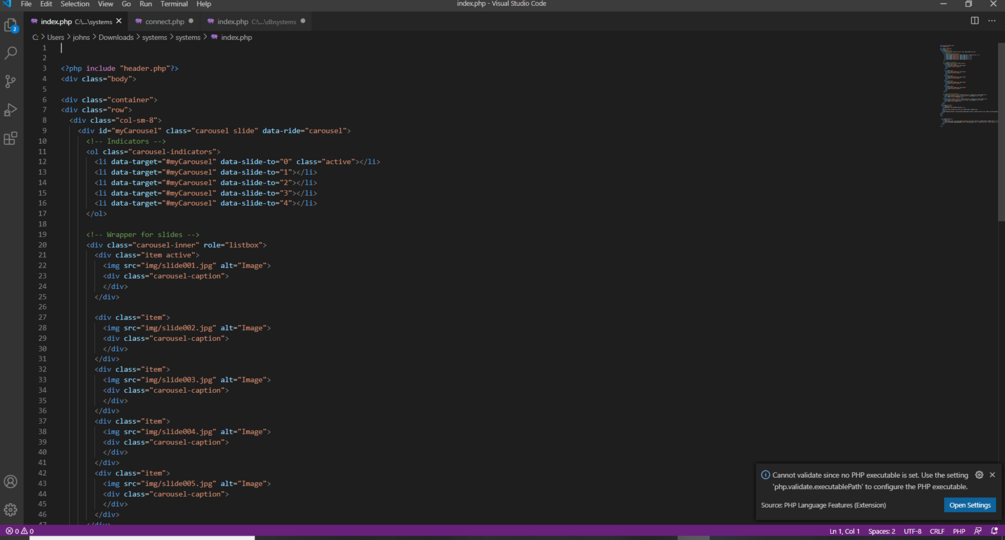Image resolution: width=1005 pixels, height=540 pixels.
Task: Switch to the index.php dbsystems tab
Action: click(256, 21)
